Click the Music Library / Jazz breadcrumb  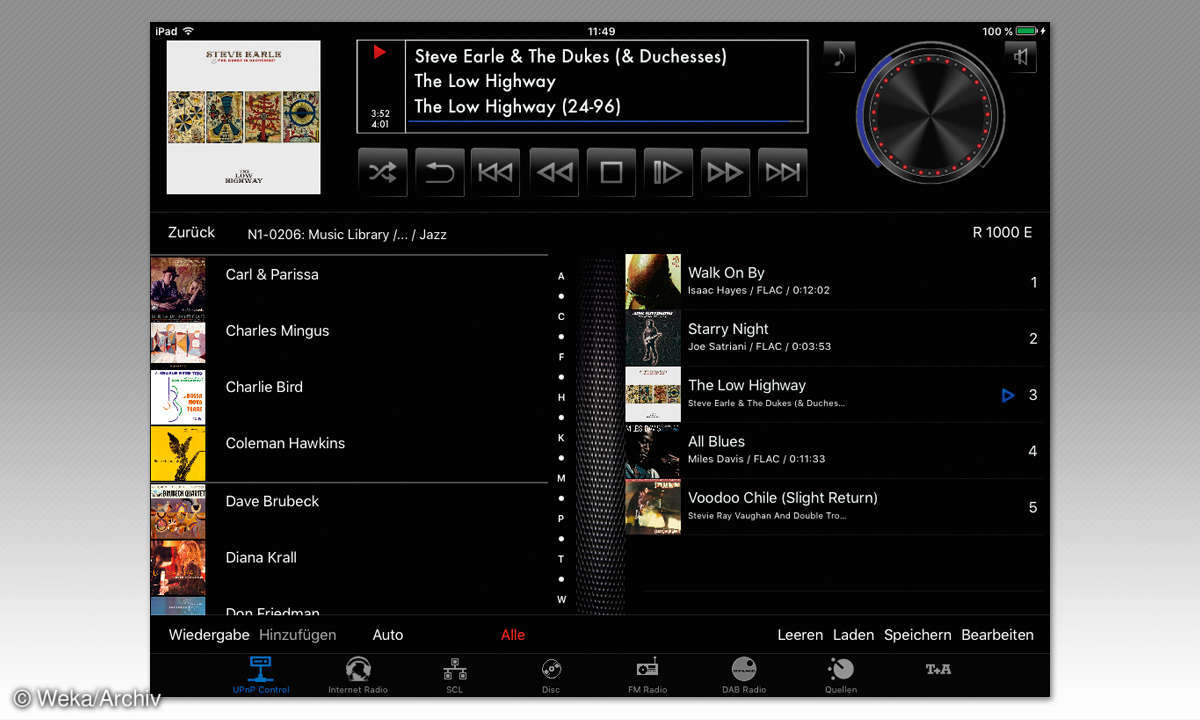347,234
